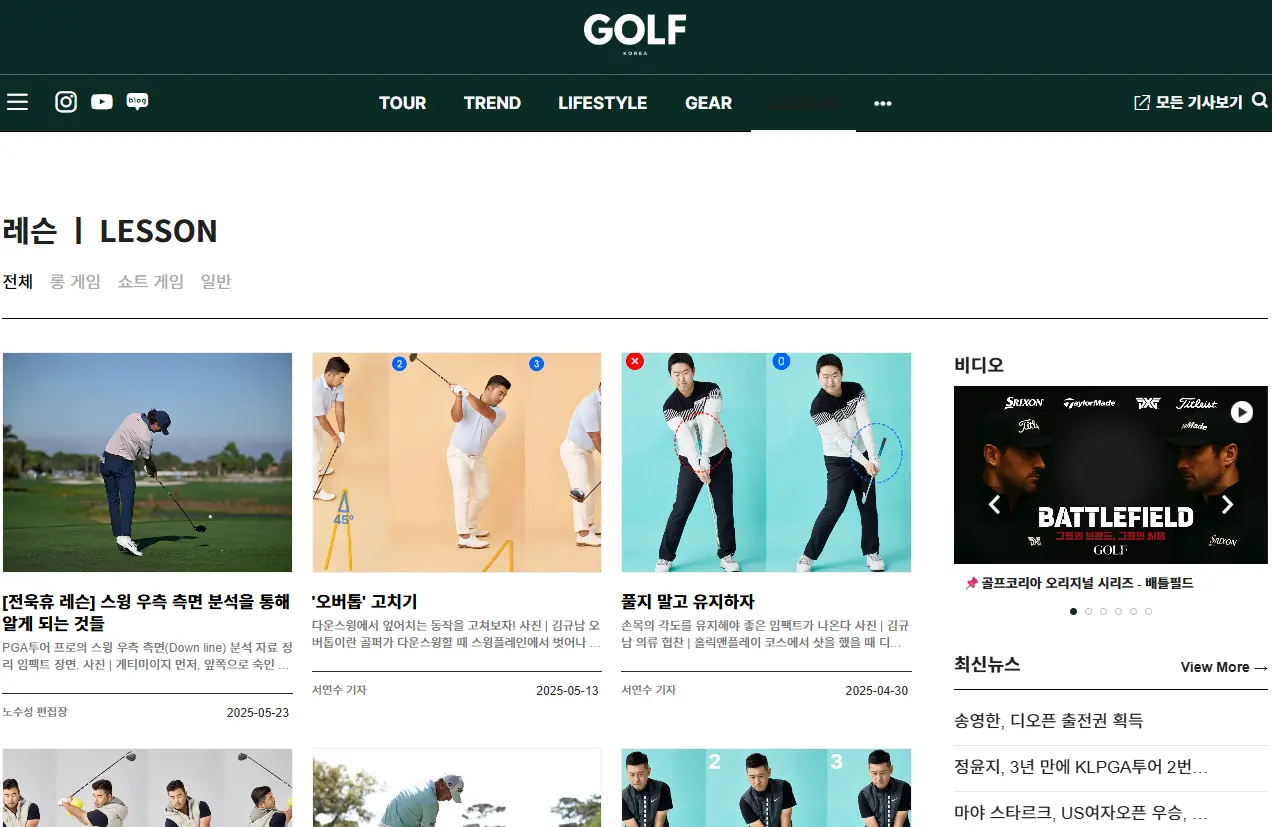Open the second-row numbered steps thumbnail
This screenshot has height=827, width=1272.
(766, 788)
